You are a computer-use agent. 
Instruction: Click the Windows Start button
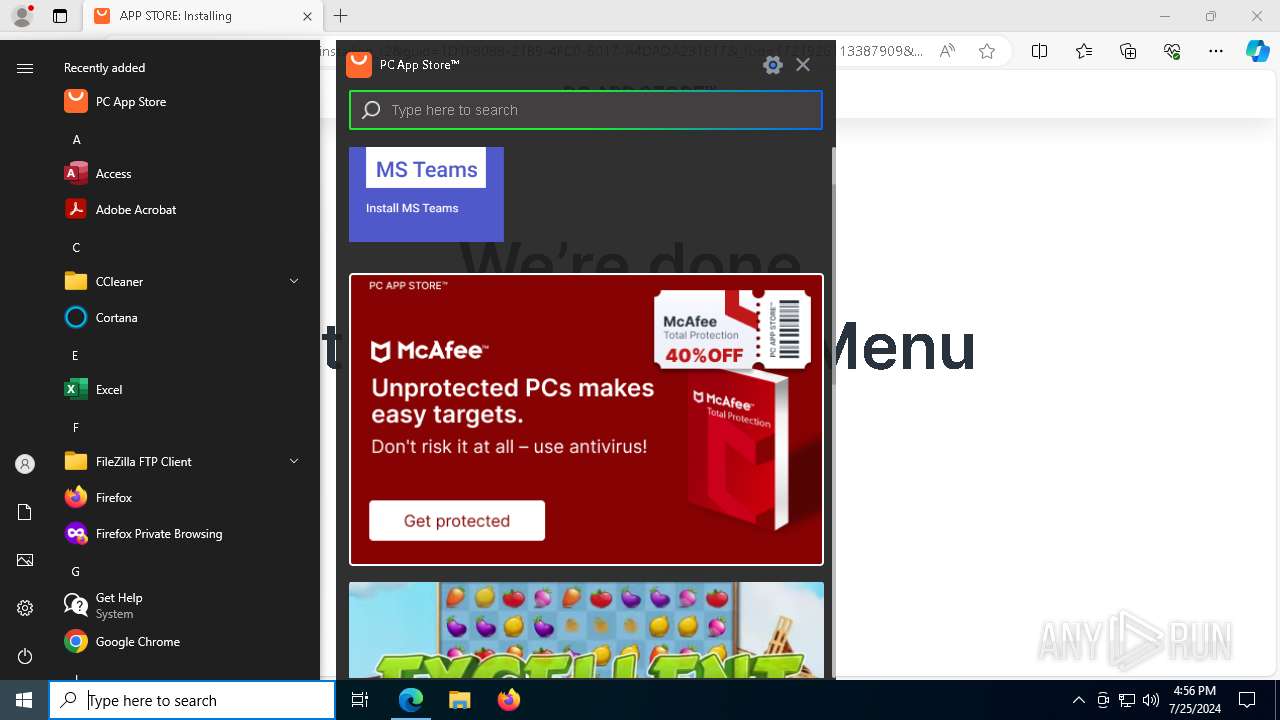coord(24,700)
